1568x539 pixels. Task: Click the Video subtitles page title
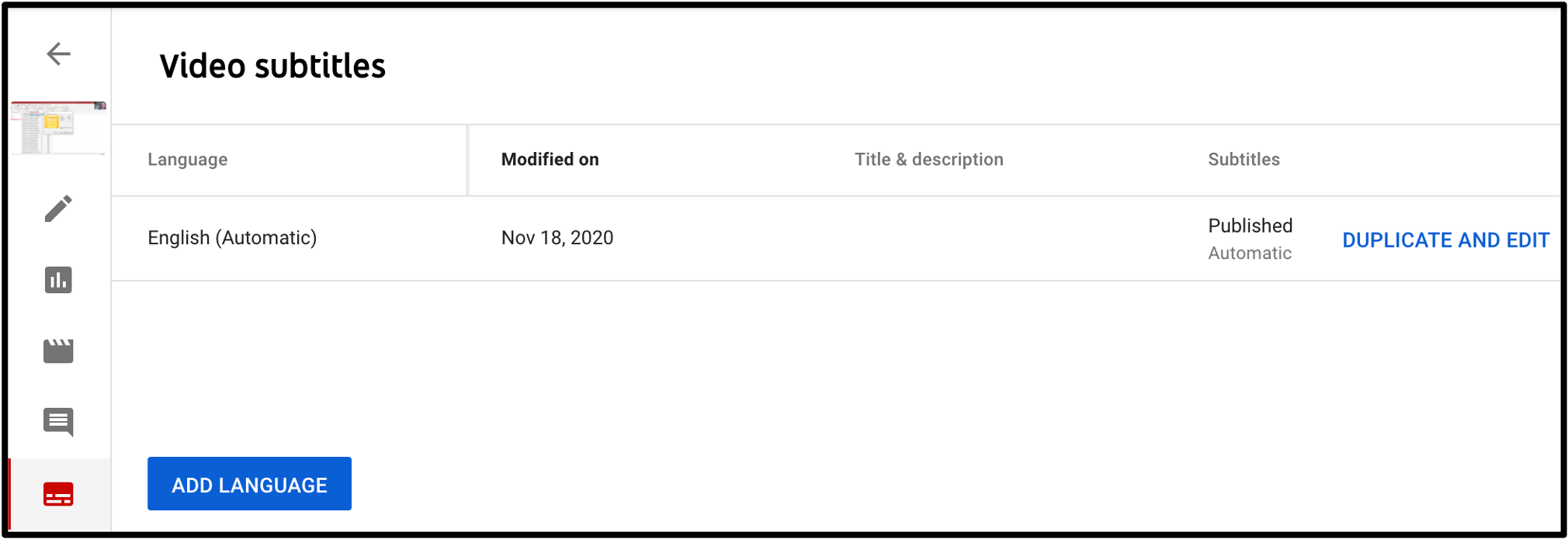click(x=272, y=67)
